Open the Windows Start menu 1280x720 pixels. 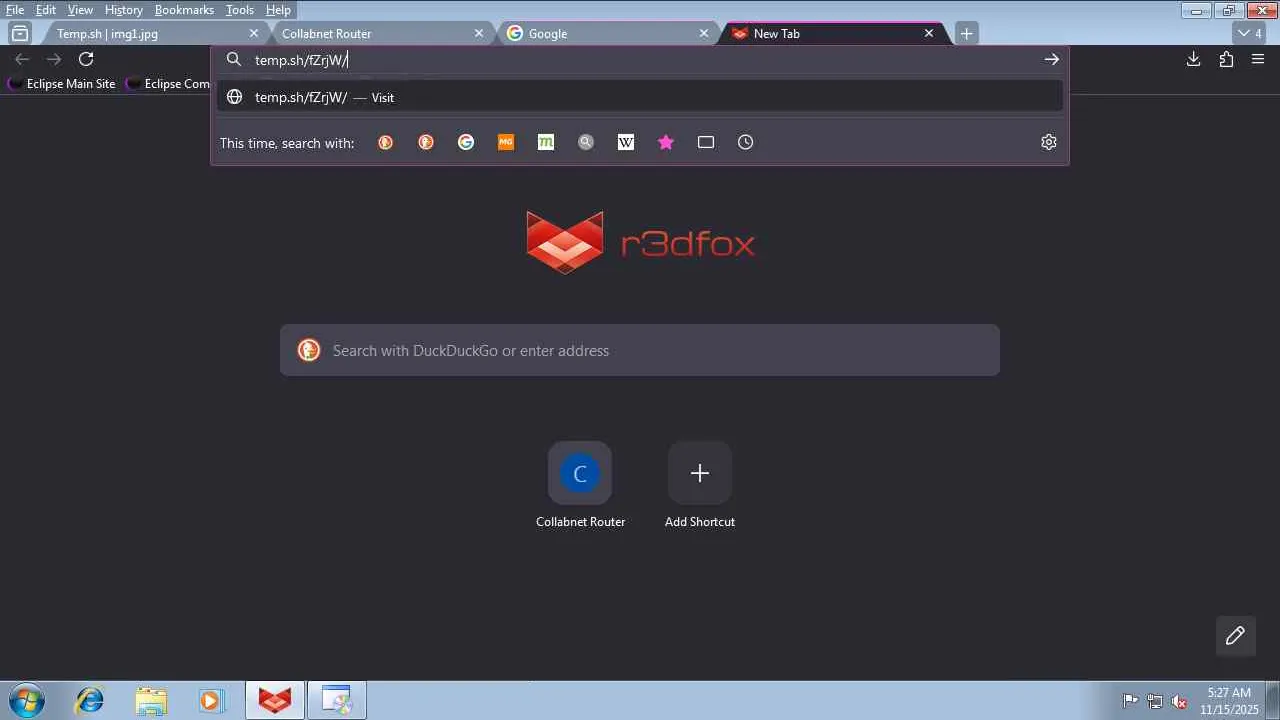click(x=26, y=700)
